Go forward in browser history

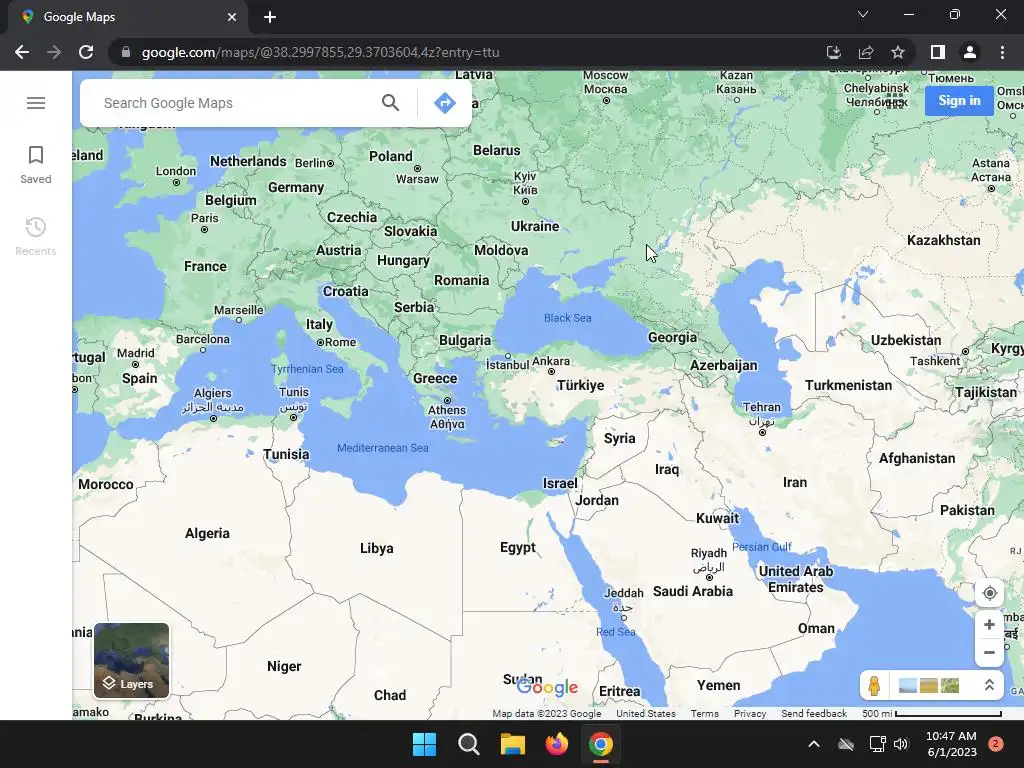54,52
